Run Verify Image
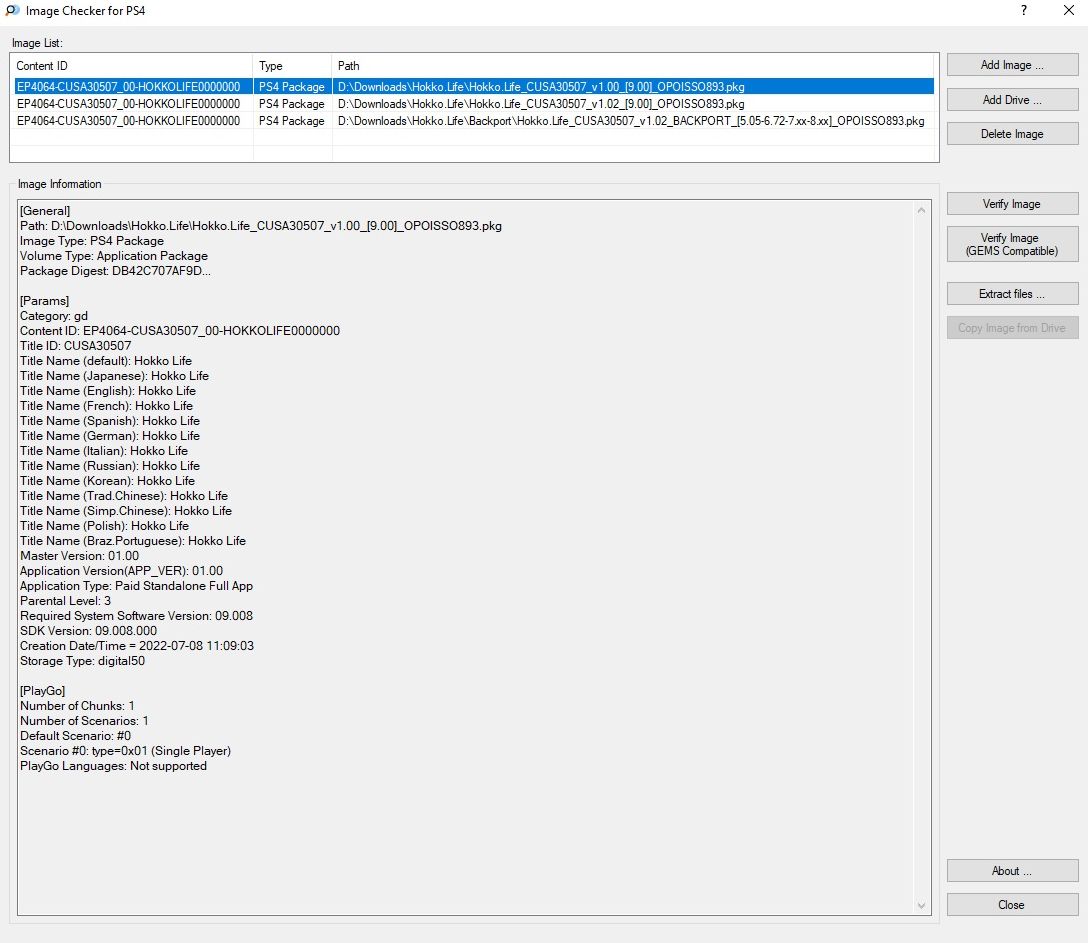 tap(1012, 204)
